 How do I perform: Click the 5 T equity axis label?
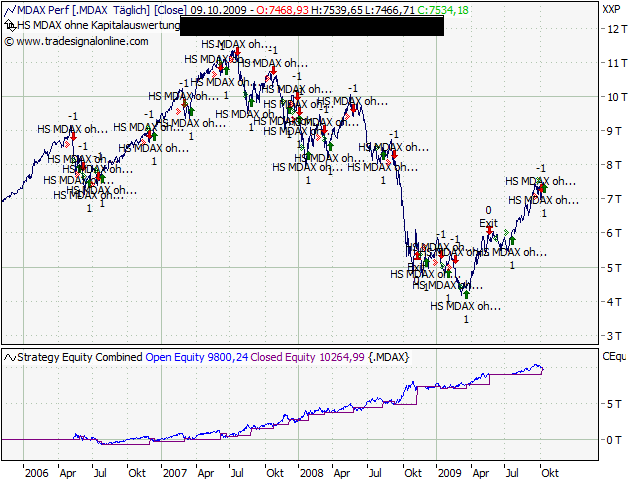click(x=614, y=404)
